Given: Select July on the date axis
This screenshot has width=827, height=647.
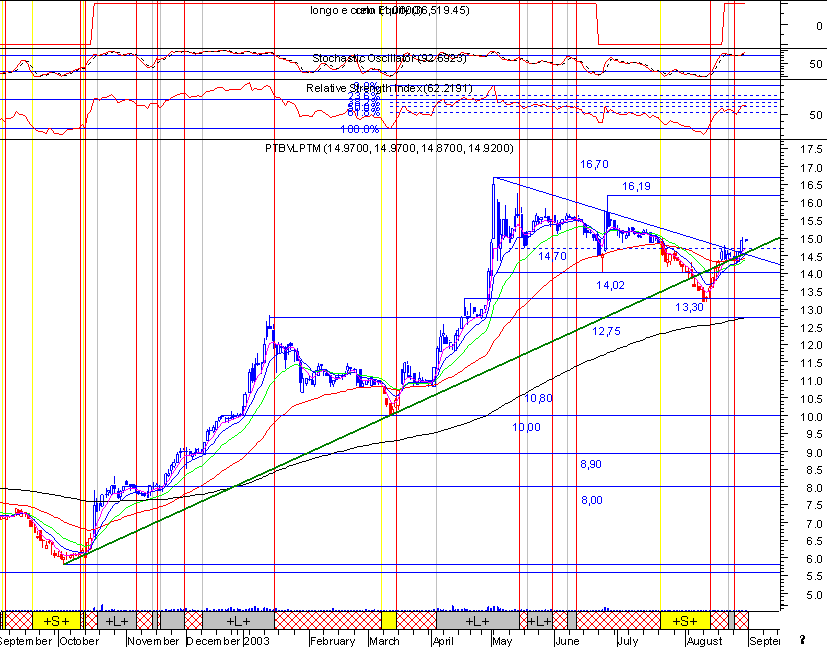Looking at the screenshot, I should click(628, 641).
